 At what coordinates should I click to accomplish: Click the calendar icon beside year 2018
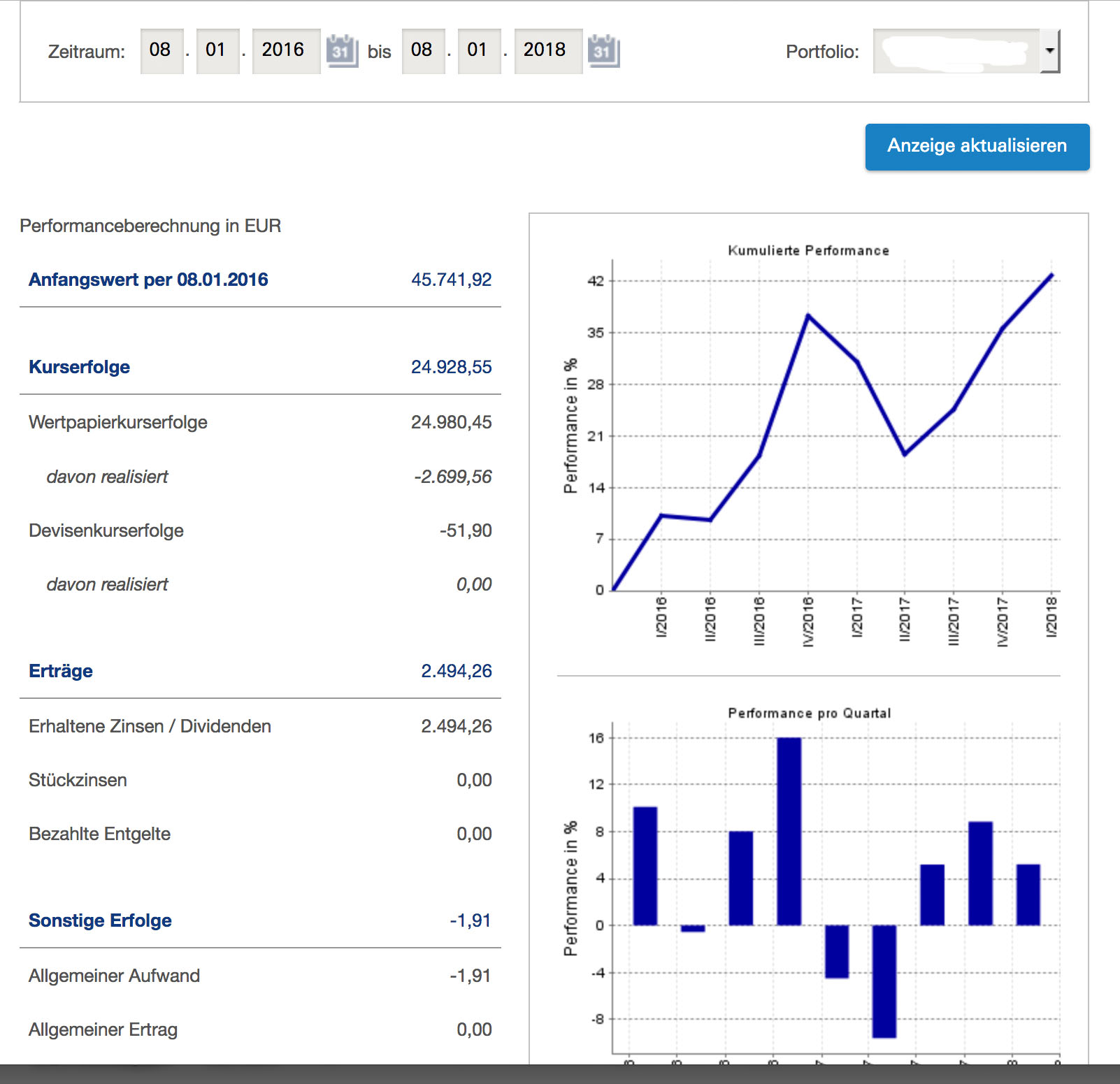603,50
